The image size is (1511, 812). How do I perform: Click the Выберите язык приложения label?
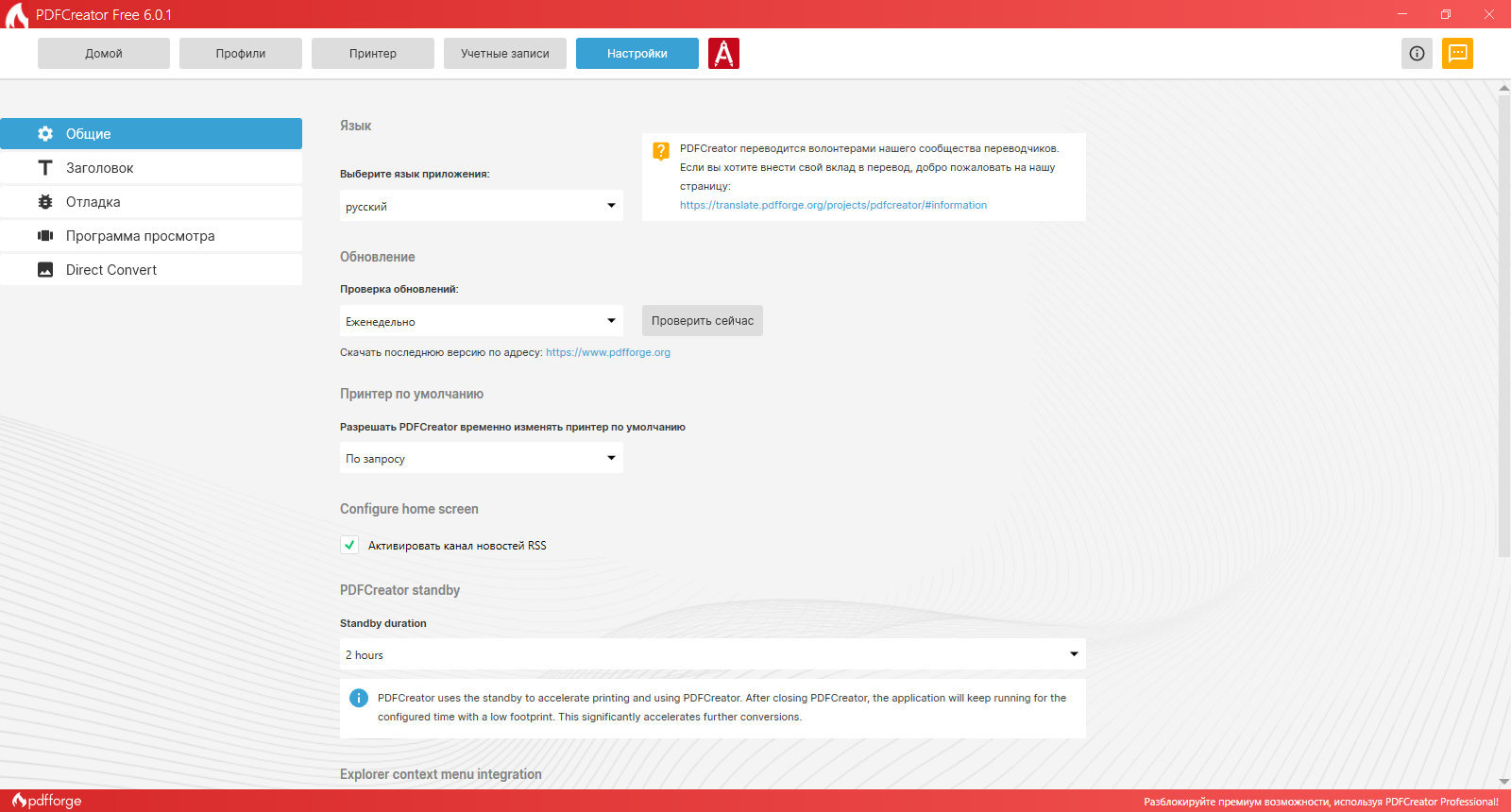416,174
